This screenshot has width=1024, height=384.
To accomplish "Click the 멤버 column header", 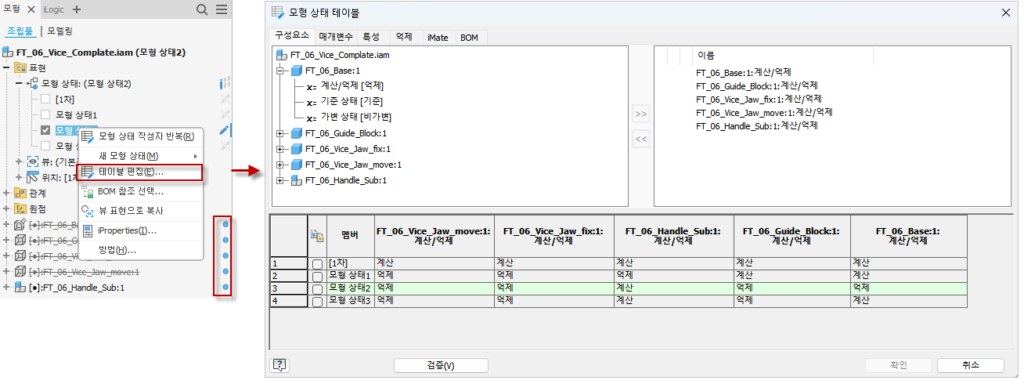I will point(350,236).
